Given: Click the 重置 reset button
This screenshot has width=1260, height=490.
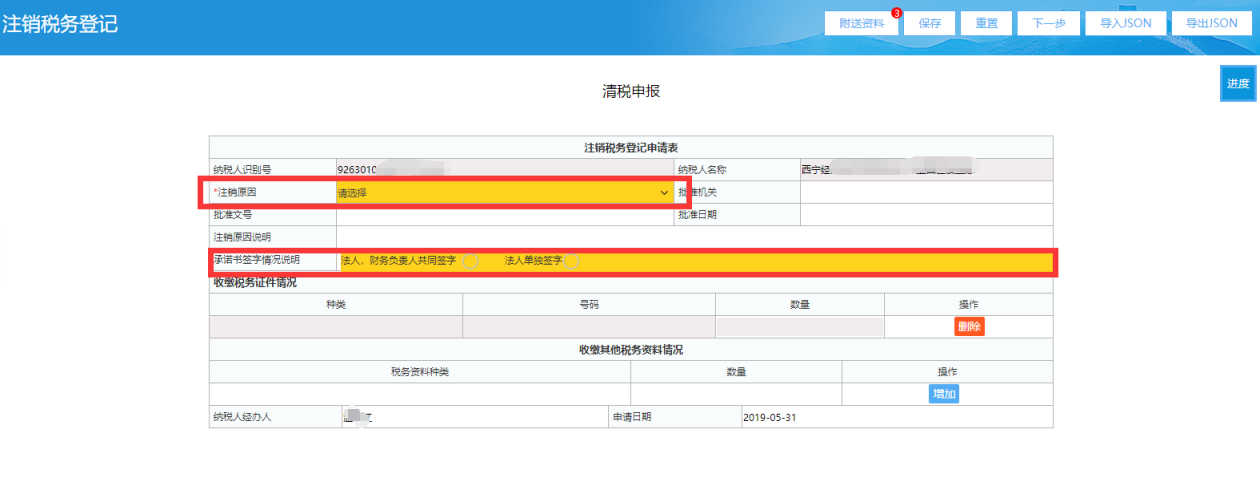Looking at the screenshot, I should [x=986, y=23].
